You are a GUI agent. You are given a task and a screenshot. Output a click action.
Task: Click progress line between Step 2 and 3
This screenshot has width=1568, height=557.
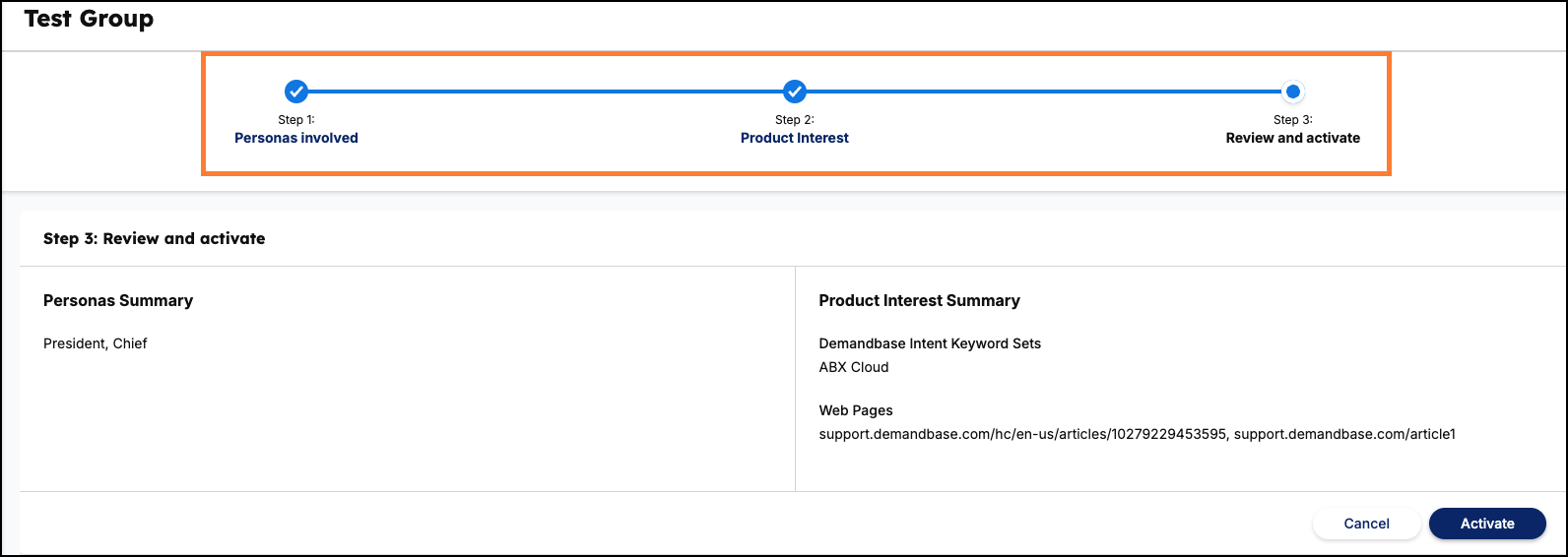pyautogui.click(x=1044, y=92)
